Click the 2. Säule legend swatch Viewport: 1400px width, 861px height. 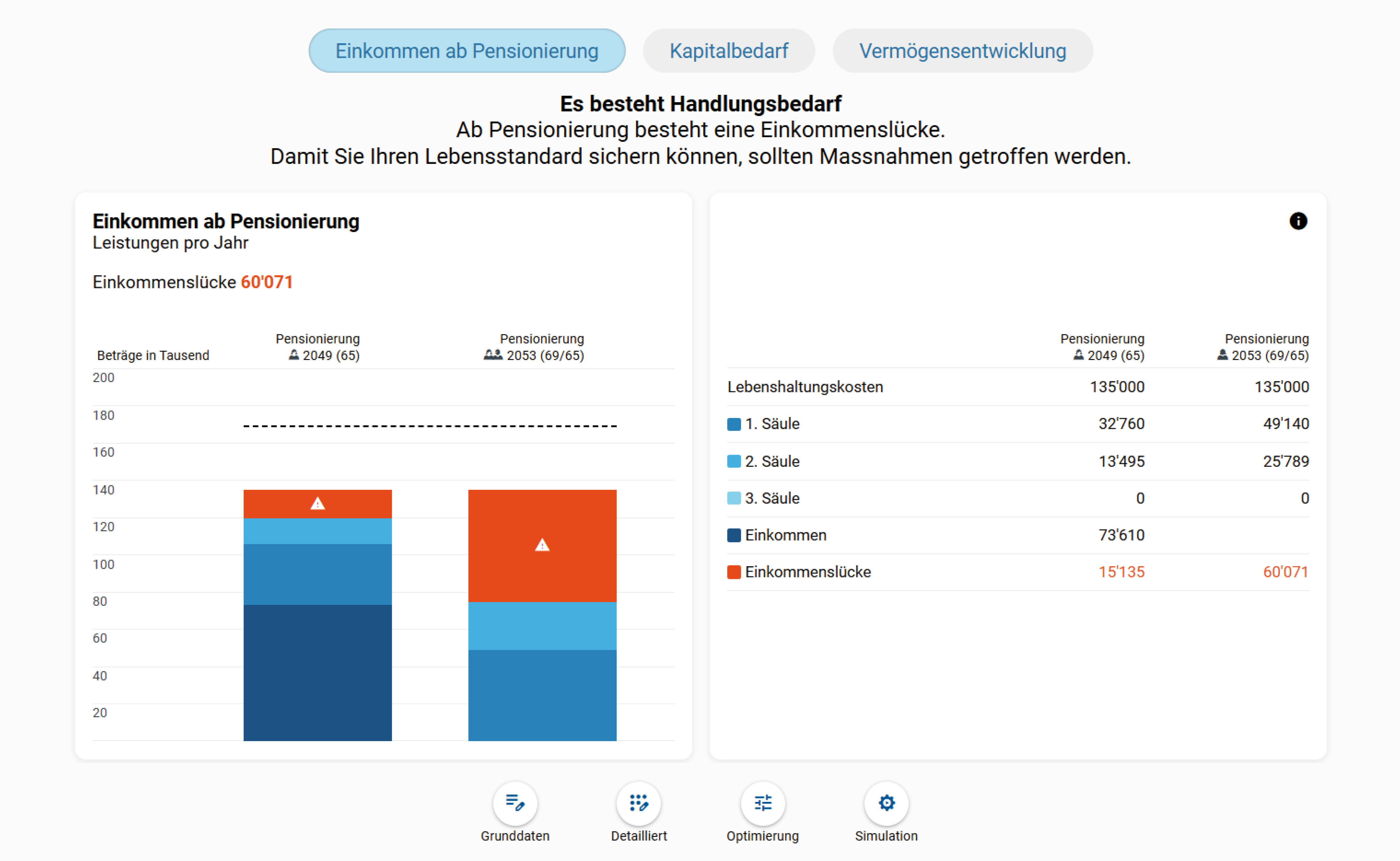tap(734, 461)
